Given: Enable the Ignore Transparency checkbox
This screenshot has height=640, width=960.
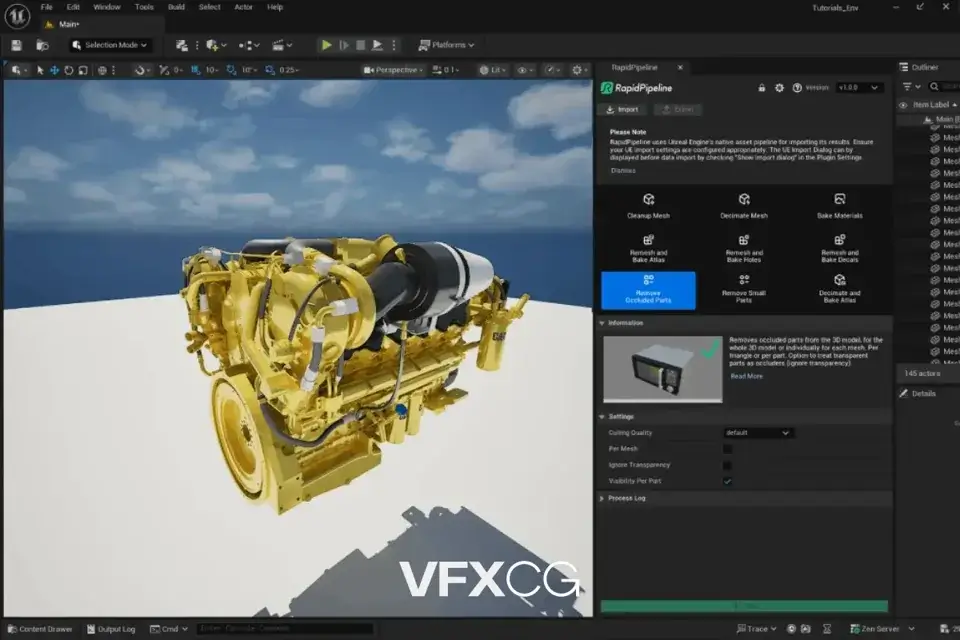Looking at the screenshot, I should coord(727,465).
